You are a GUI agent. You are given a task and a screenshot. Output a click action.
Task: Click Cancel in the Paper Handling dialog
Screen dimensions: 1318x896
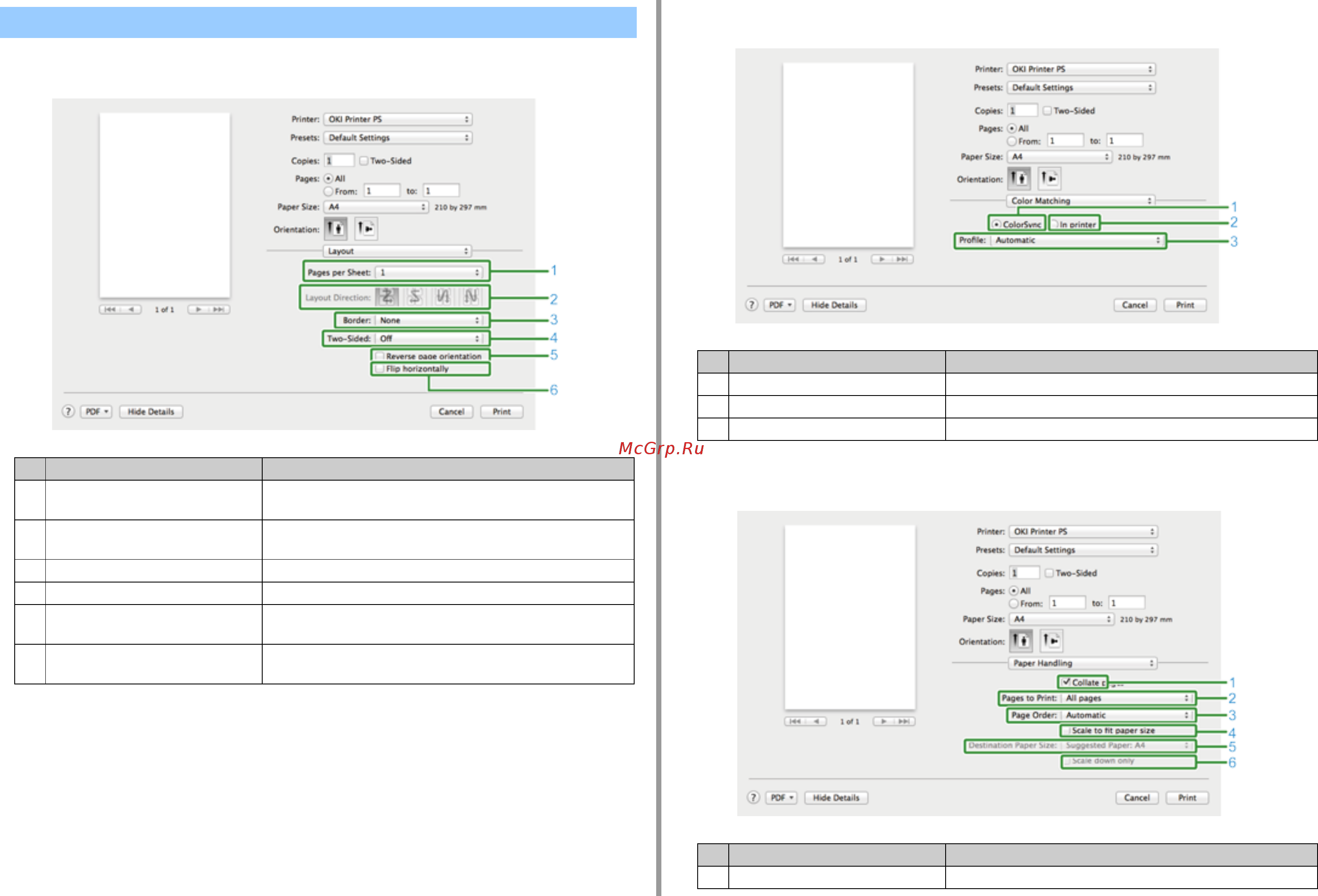tap(1137, 798)
